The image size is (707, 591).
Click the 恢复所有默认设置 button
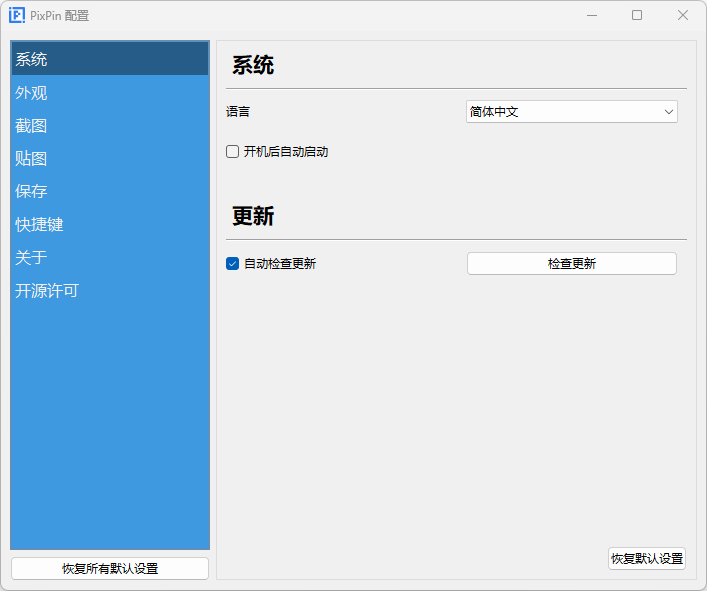coord(110,568)
